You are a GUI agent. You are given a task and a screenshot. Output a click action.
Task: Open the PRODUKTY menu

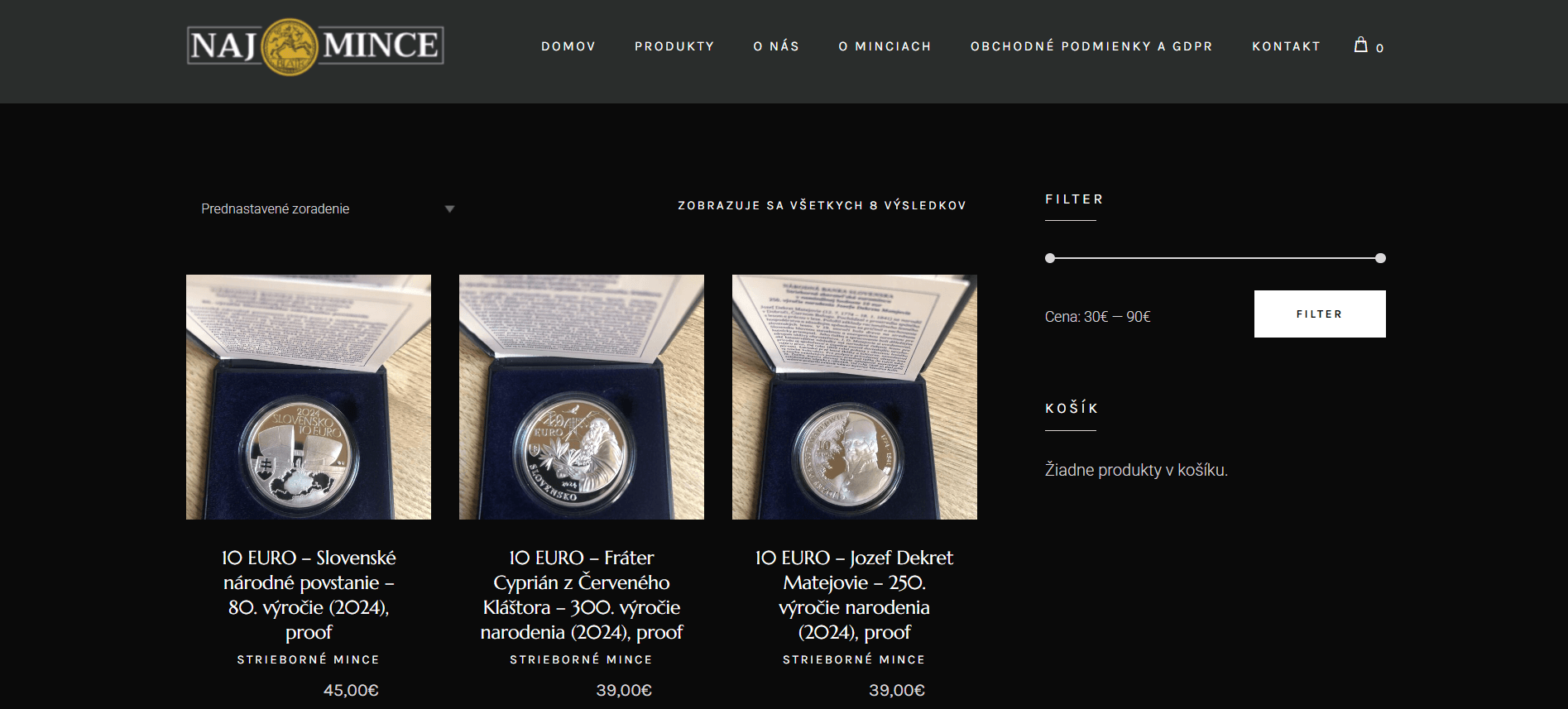[674, 46]
